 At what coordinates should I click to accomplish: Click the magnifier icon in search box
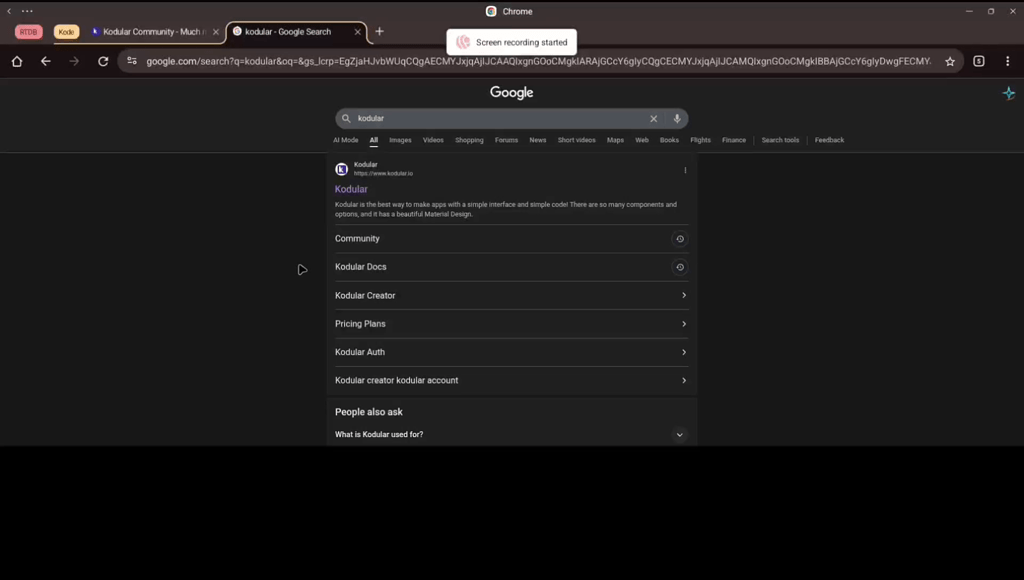(x=346, y=118)
